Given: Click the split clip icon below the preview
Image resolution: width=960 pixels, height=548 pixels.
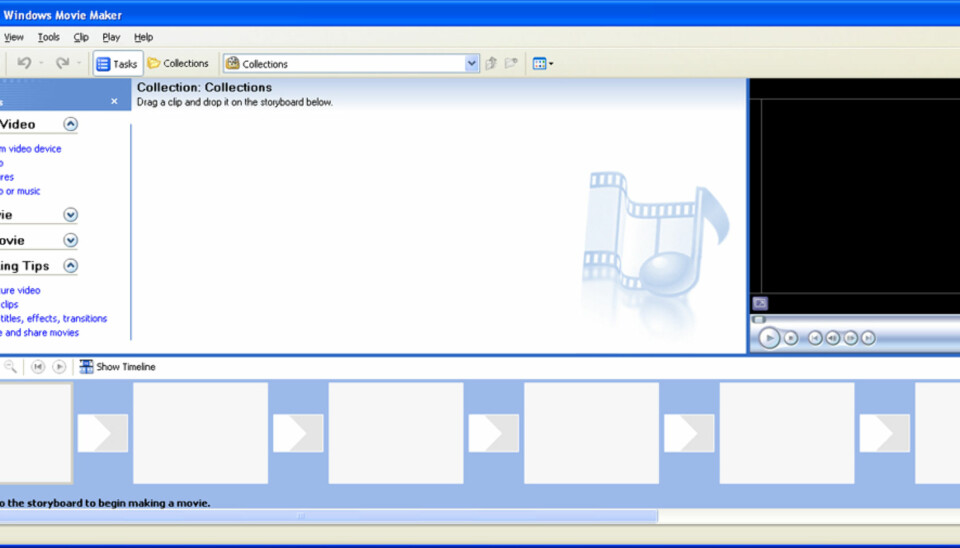Looking at the screenshot, I should [760, 303].
